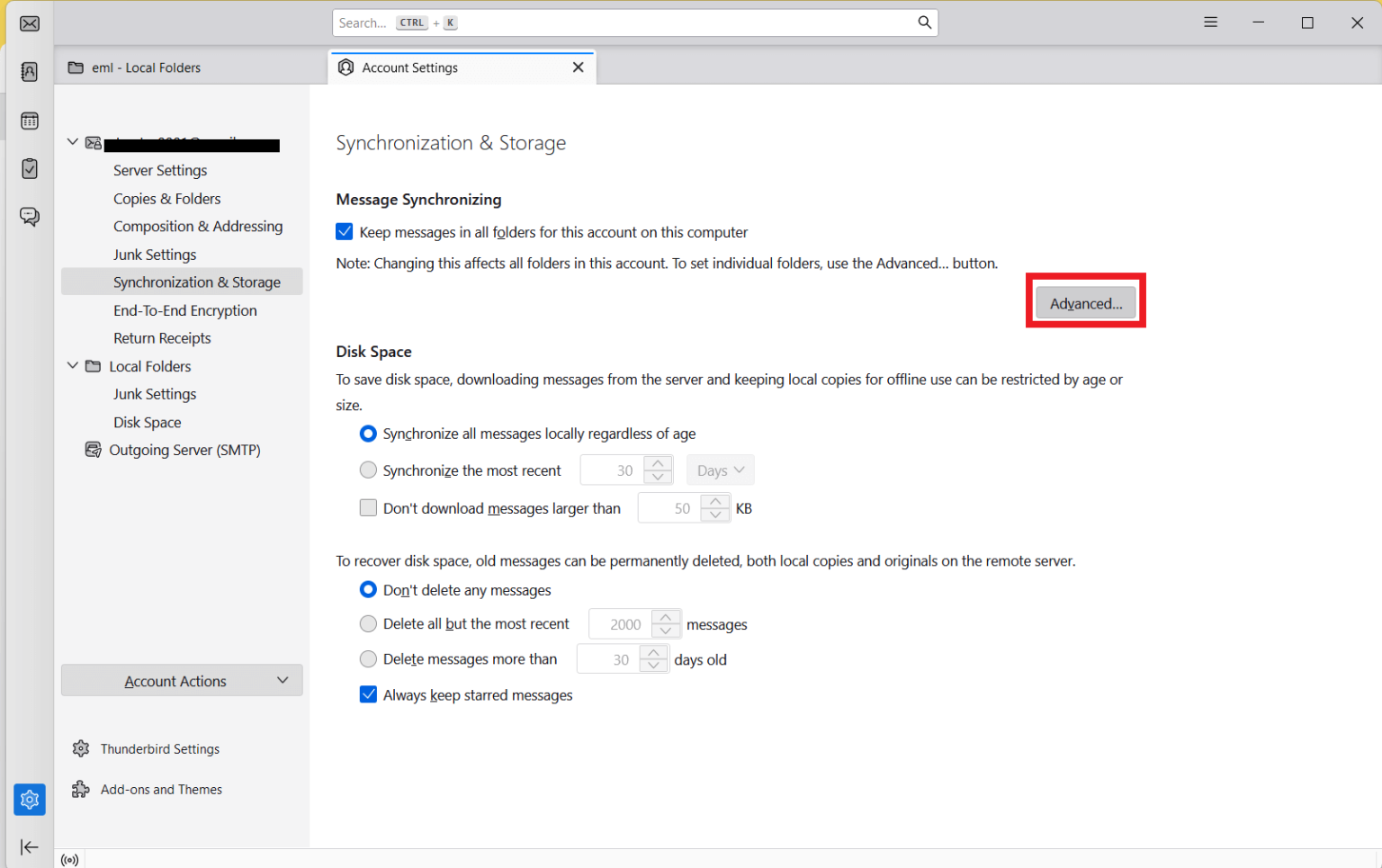Collapse the 'Local Folders' tree node
The height and width of the screenshot is (868, 1382).
click(x=73, y=366)
